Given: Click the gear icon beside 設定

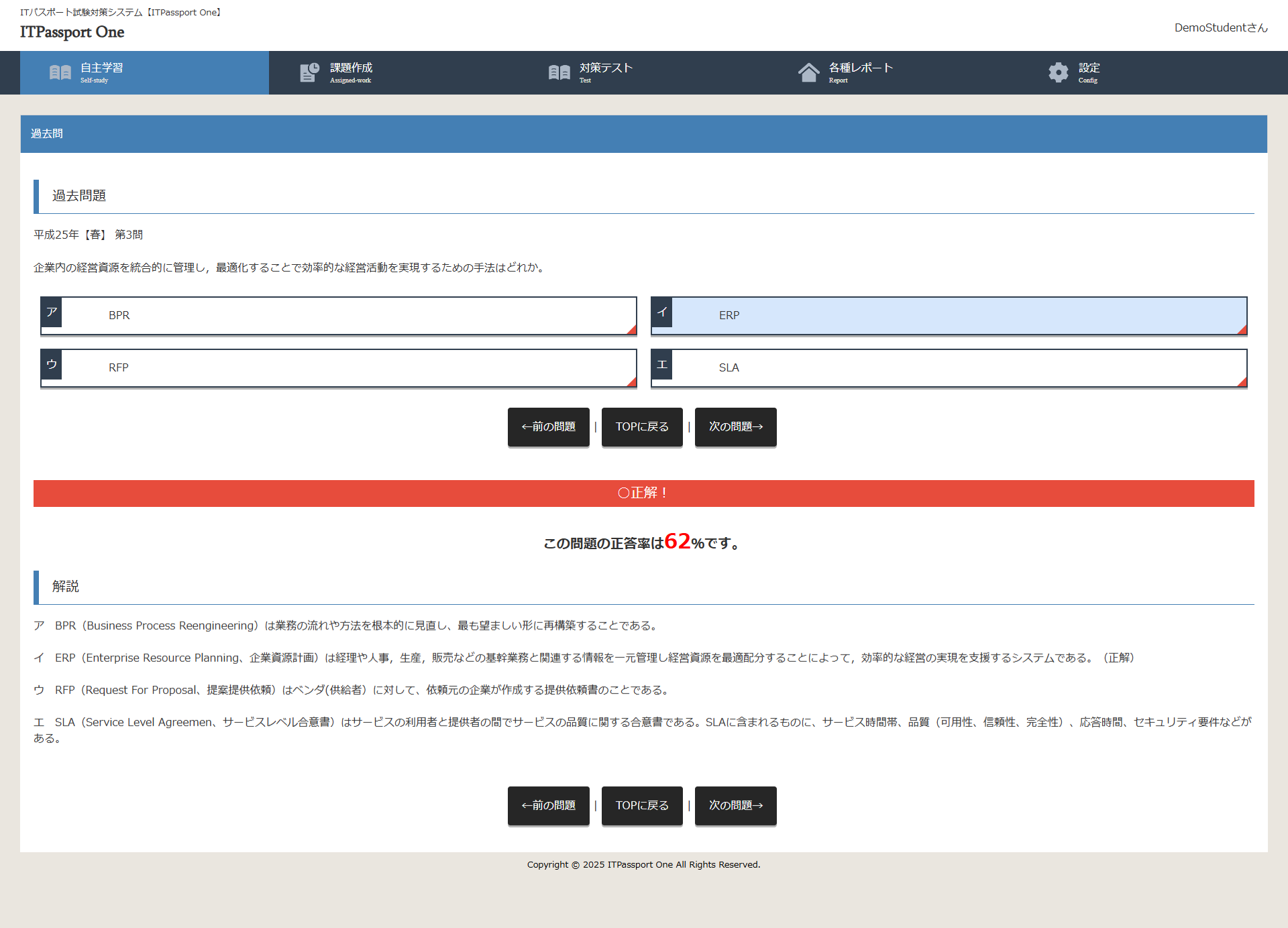Looking at the screenshot, I should (1058, 72).
